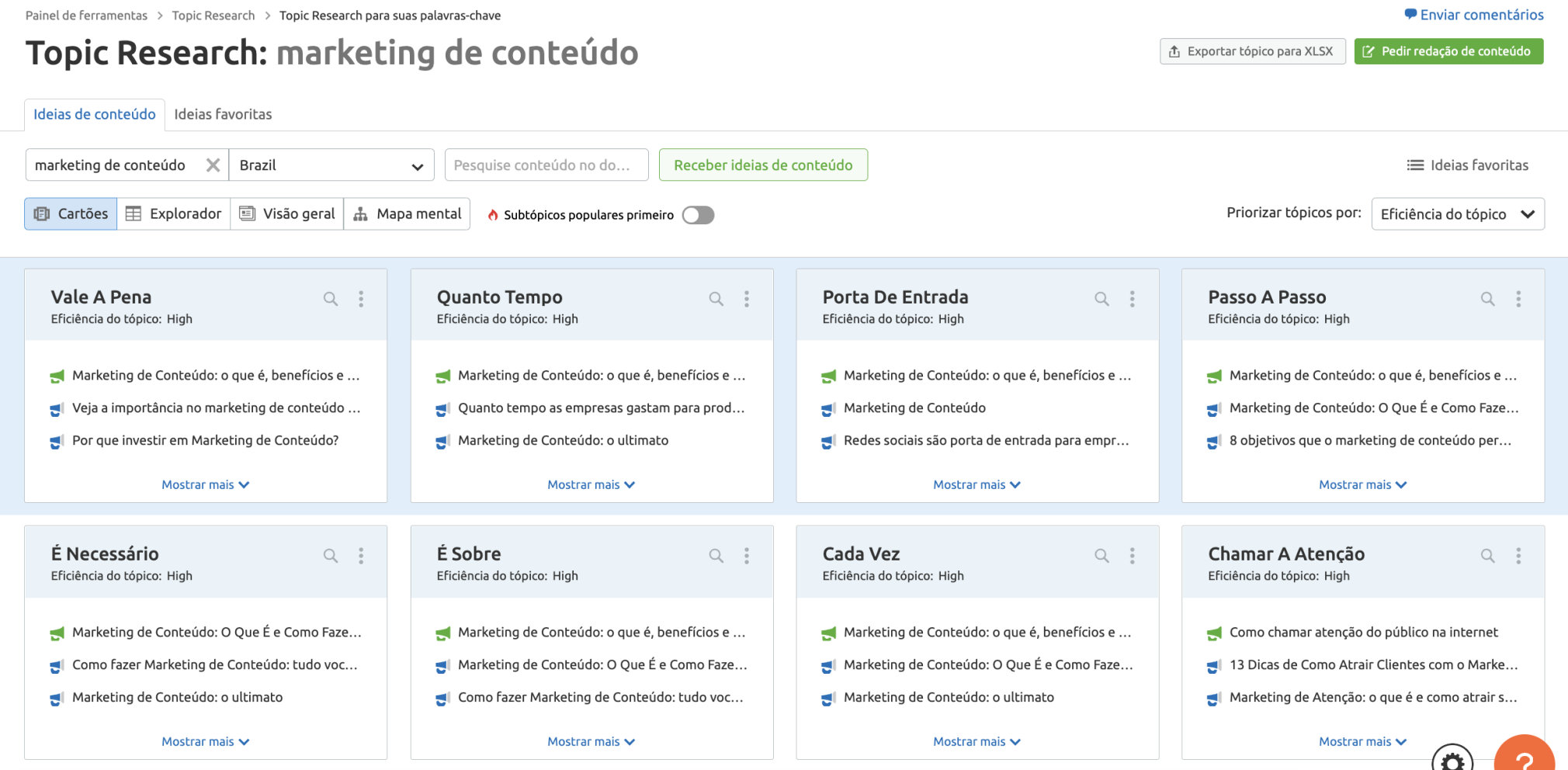This screenshot has width=1568, height=770.
Task: Open '13 Dicas de Como Atrair Clientes' headline
Action: (x=1374, y=664)
